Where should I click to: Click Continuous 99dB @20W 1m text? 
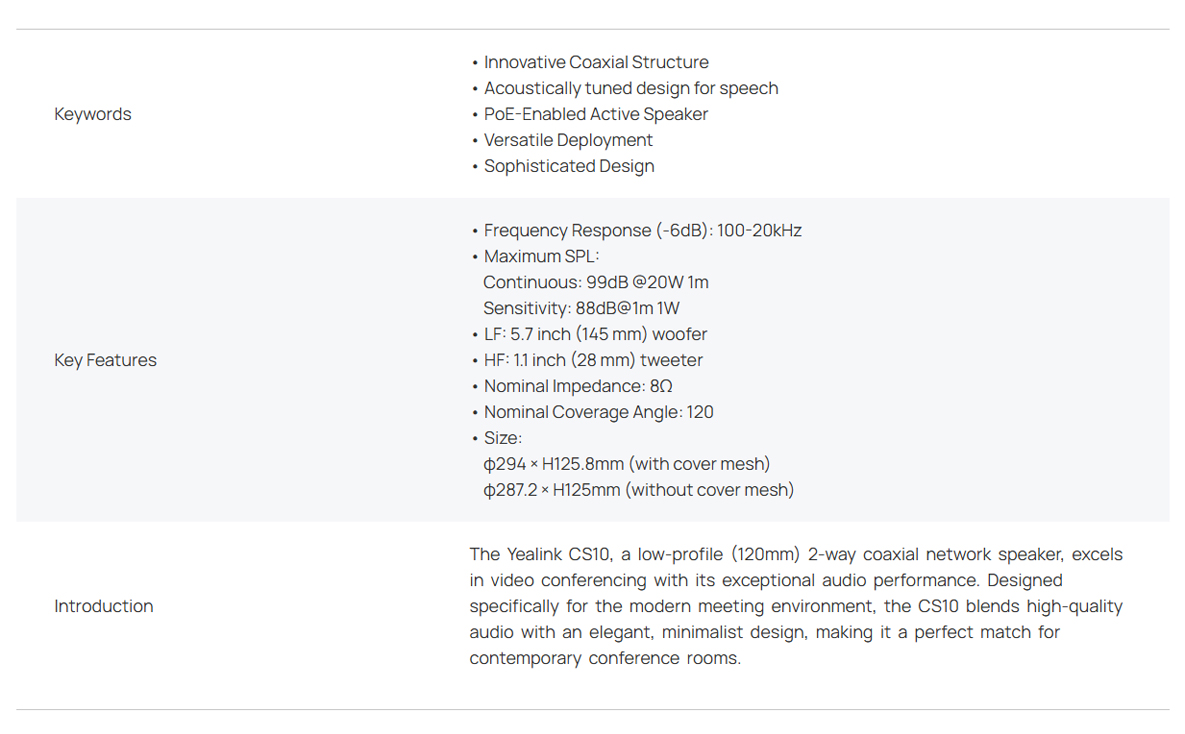pyautogui.click(x=596, y=283)
